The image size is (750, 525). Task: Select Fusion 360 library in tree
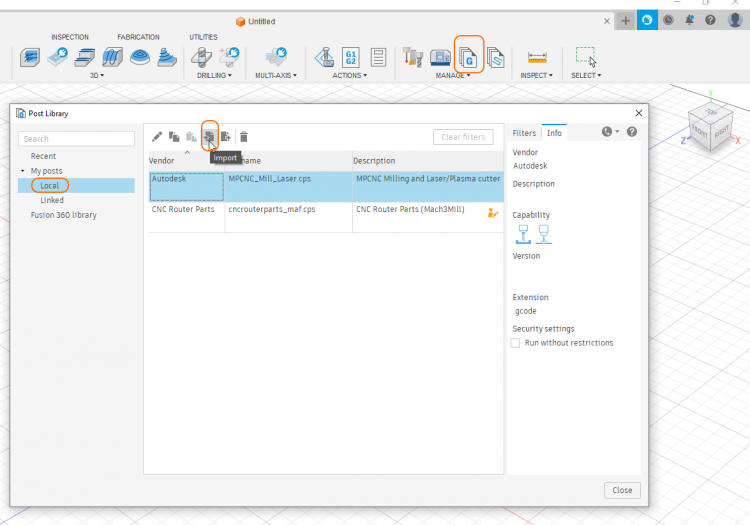(63, 215)
